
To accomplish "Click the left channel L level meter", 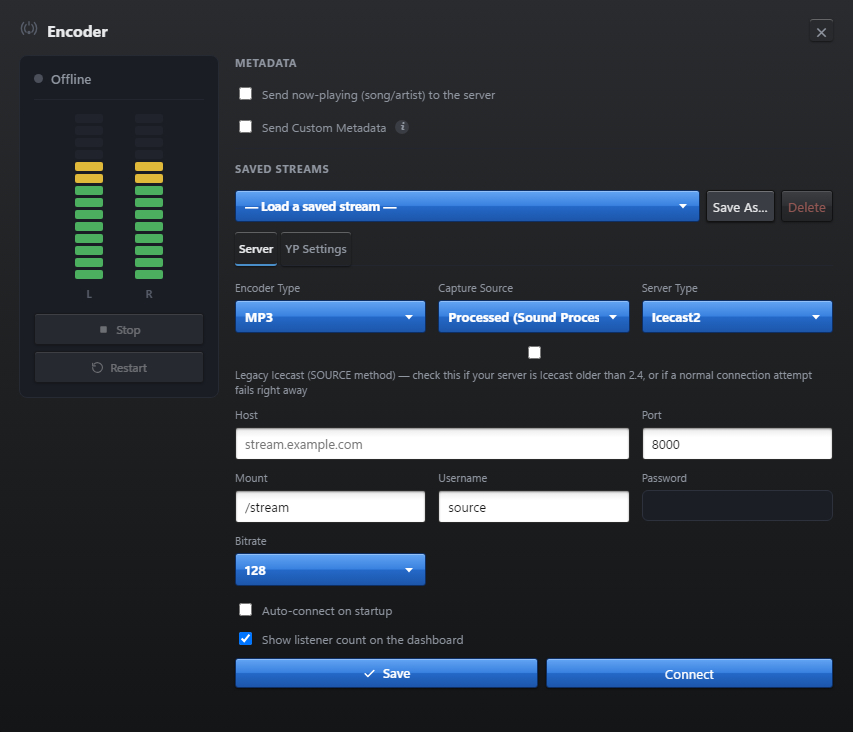I will 89,197.
